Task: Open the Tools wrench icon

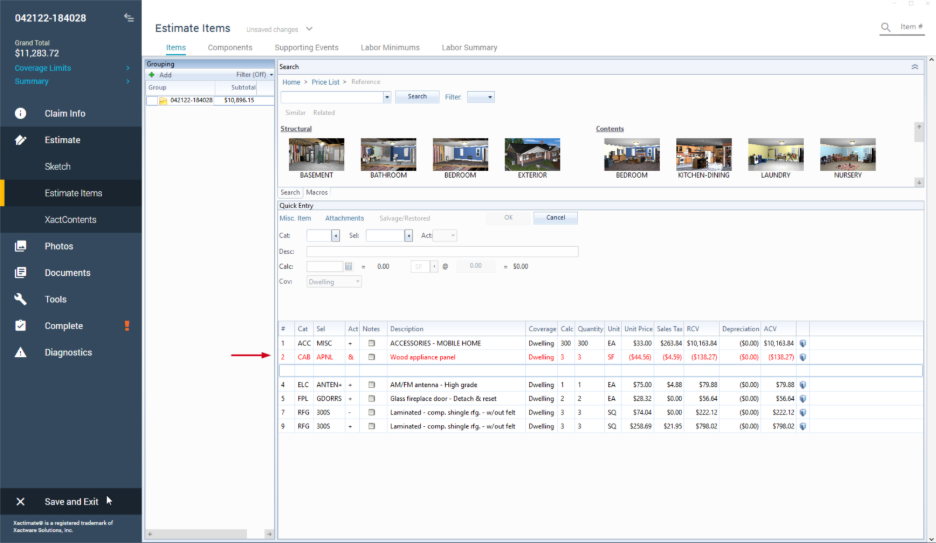Action: [20, 299]
